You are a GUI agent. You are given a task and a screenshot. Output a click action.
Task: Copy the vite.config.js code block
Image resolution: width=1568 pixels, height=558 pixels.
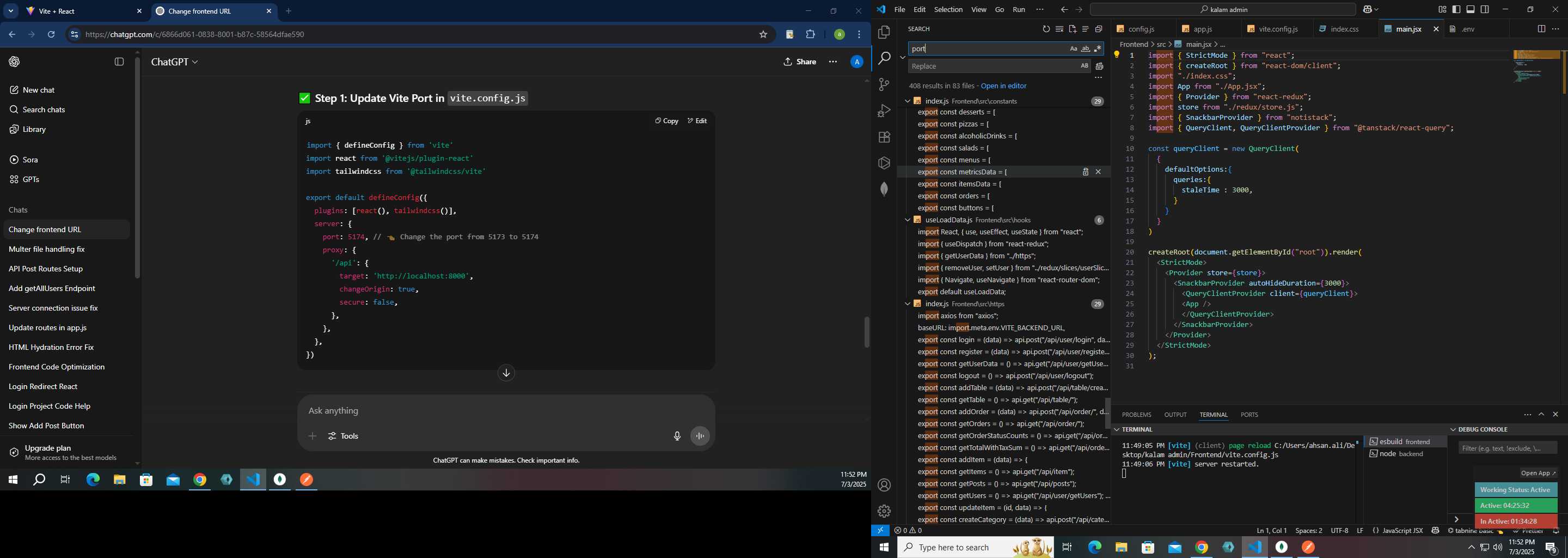pos(666,121)
